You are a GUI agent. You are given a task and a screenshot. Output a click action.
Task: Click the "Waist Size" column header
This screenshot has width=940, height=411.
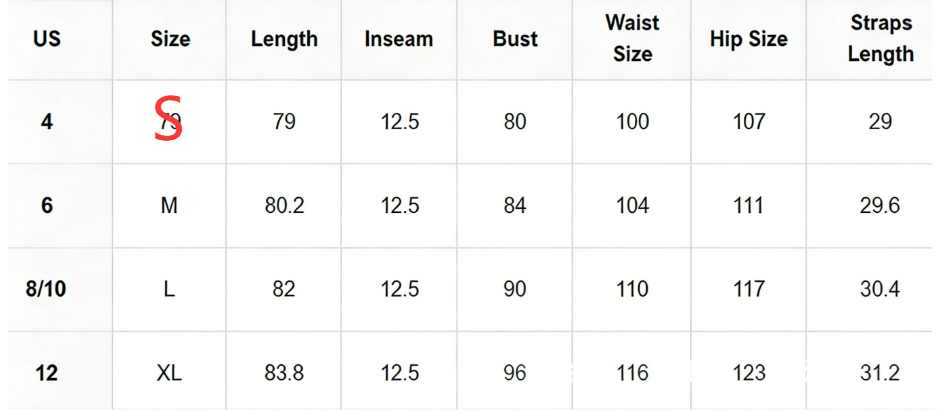pyautogui.click(x=632, y=38)
